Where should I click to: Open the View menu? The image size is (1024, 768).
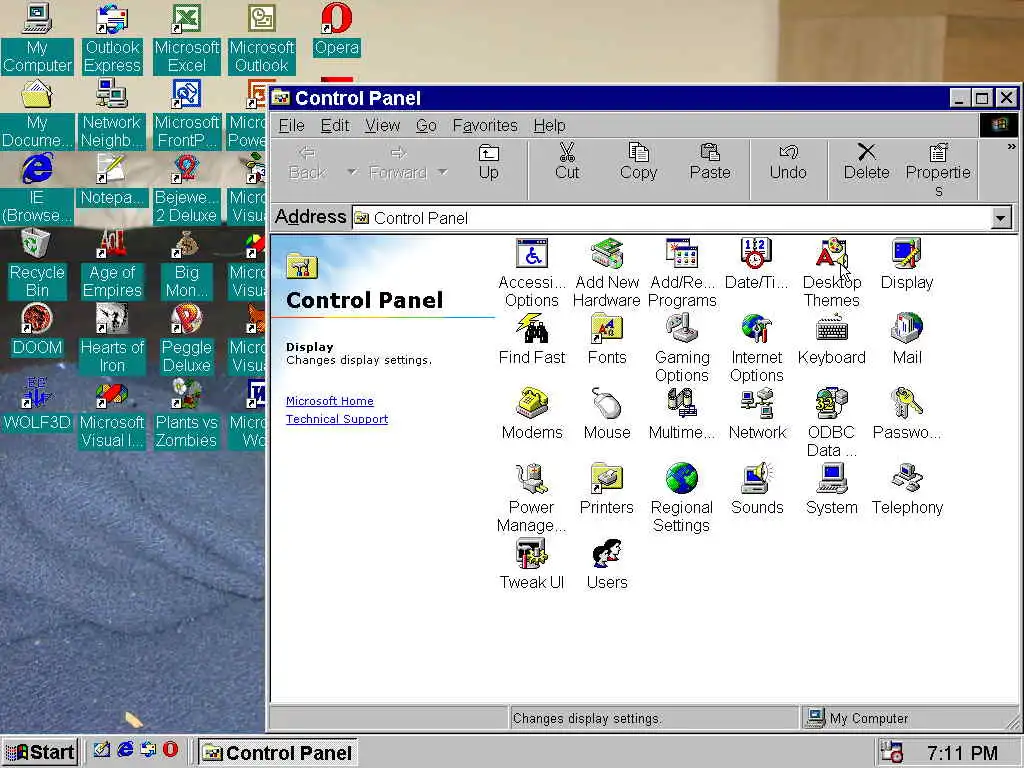click(382, 125)
